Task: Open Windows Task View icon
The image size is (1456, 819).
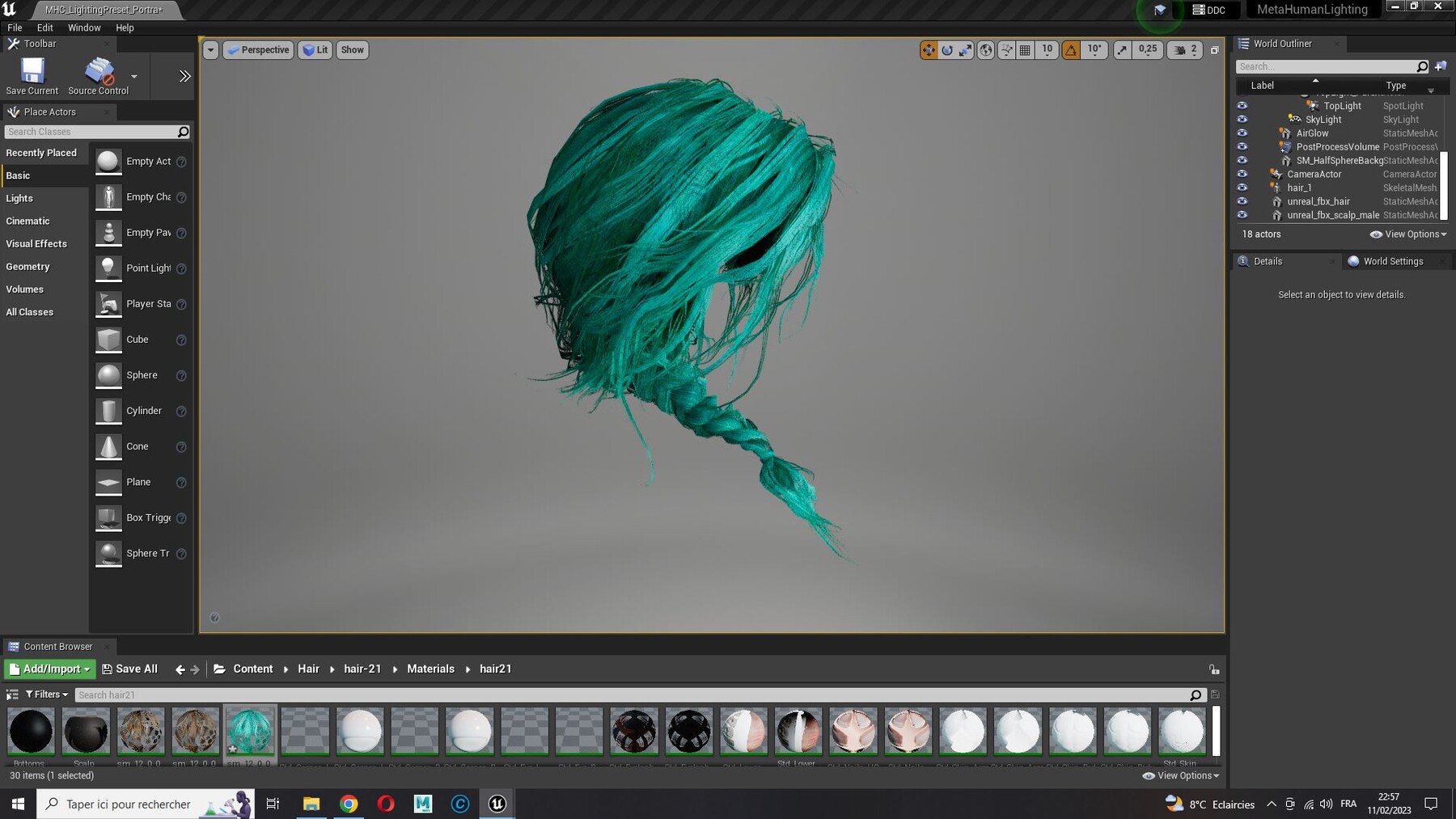Action: point(273,804)
